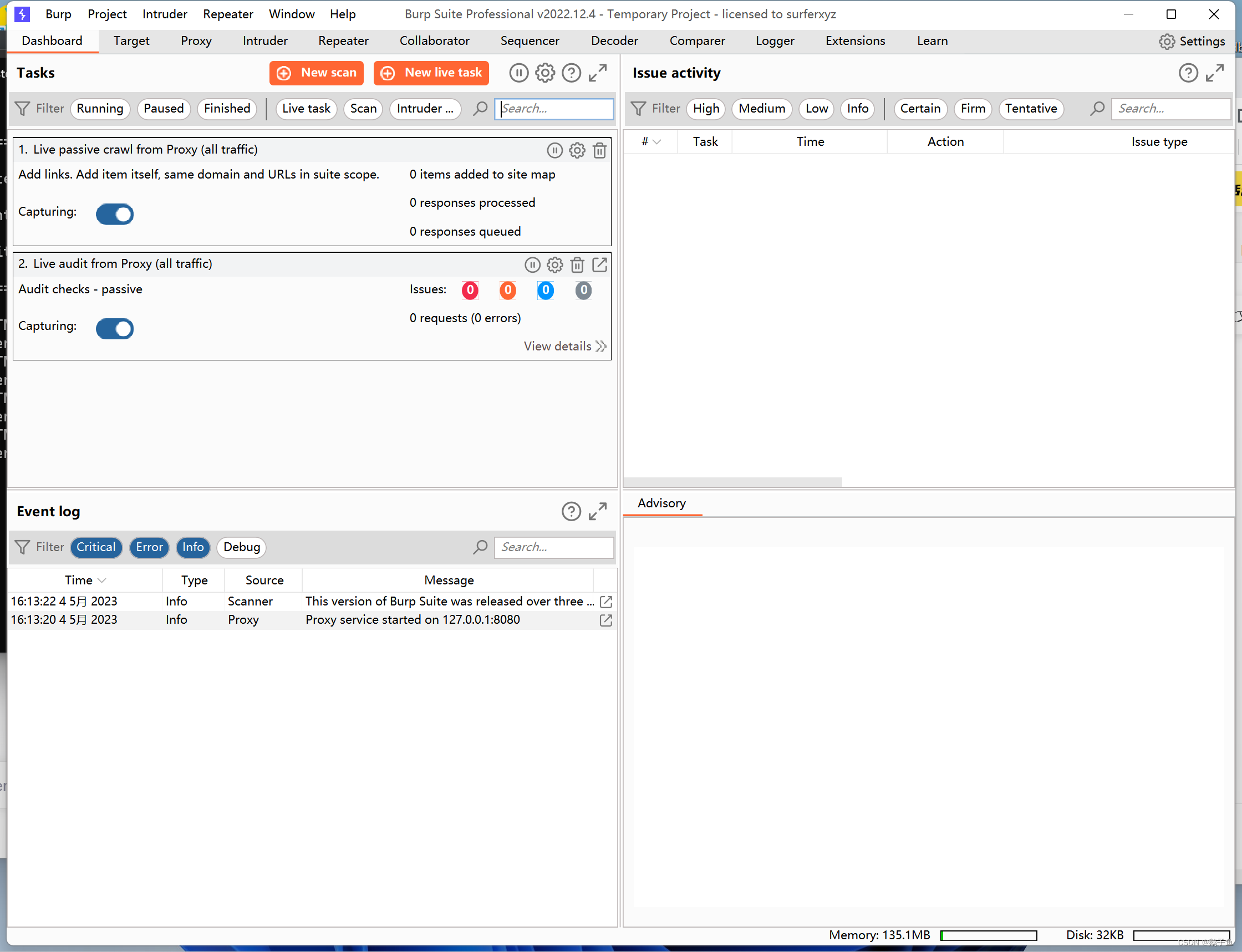Open Issue activity help icon
The width and height of the screenshot is (1242, 952).
point(1188,73)
